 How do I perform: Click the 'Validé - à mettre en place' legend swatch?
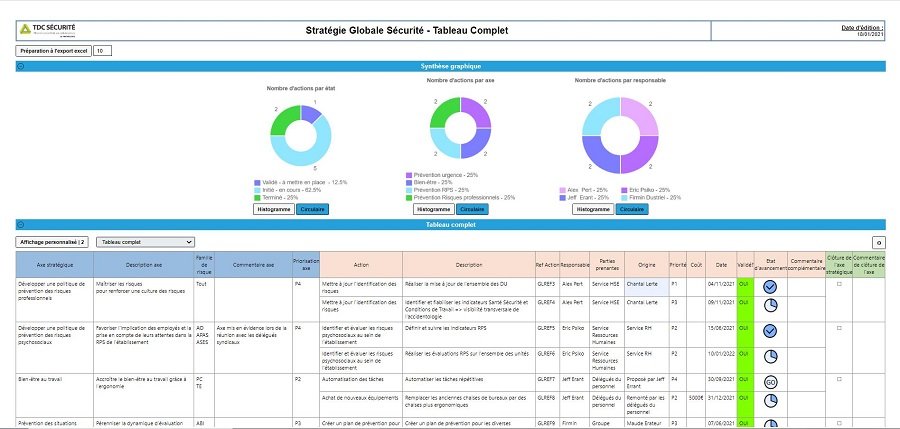pyautogui.click(x=258, y=183)
